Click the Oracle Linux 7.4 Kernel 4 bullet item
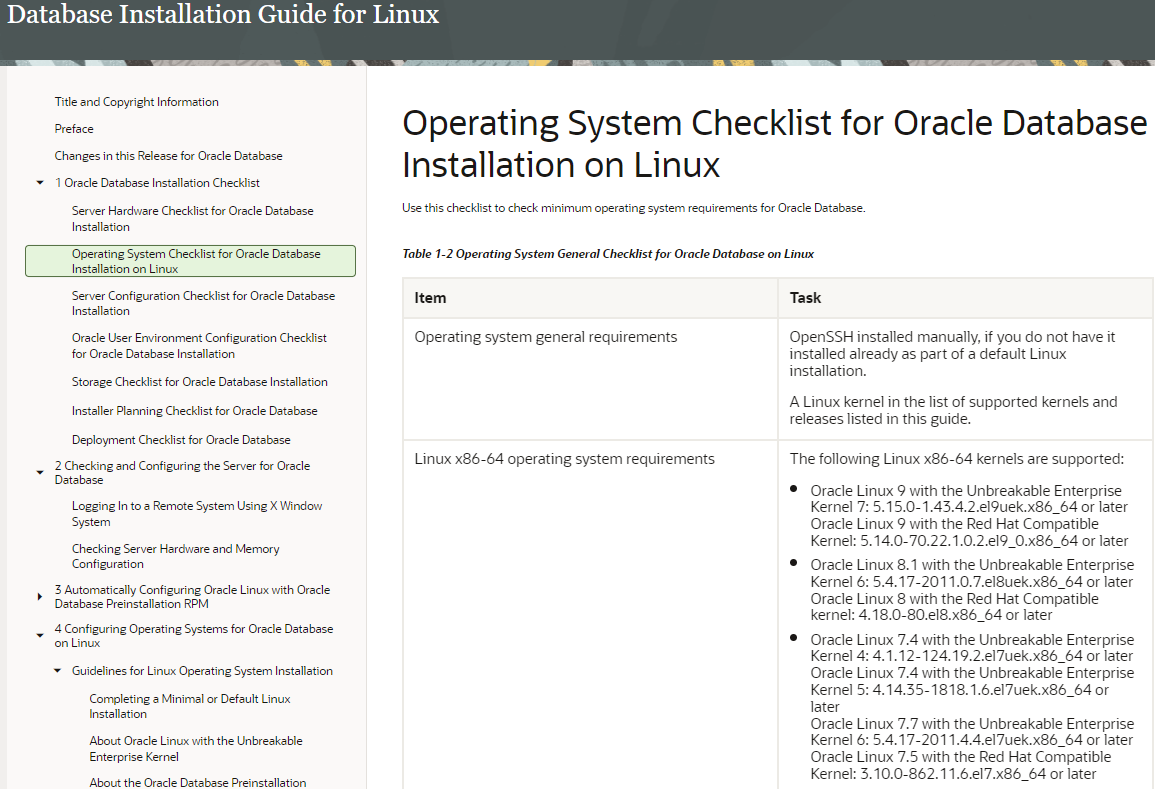 point(972,648)
